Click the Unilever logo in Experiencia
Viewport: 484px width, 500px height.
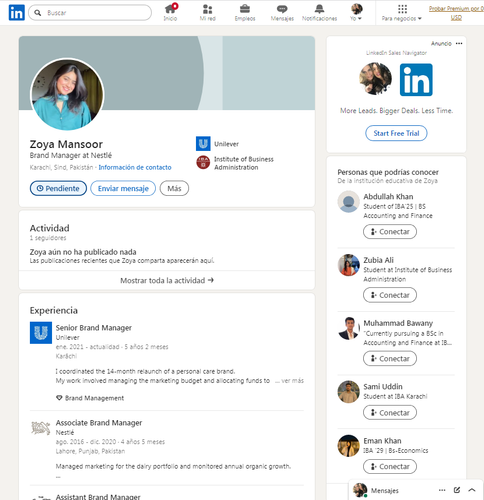(x=41, y=333)
